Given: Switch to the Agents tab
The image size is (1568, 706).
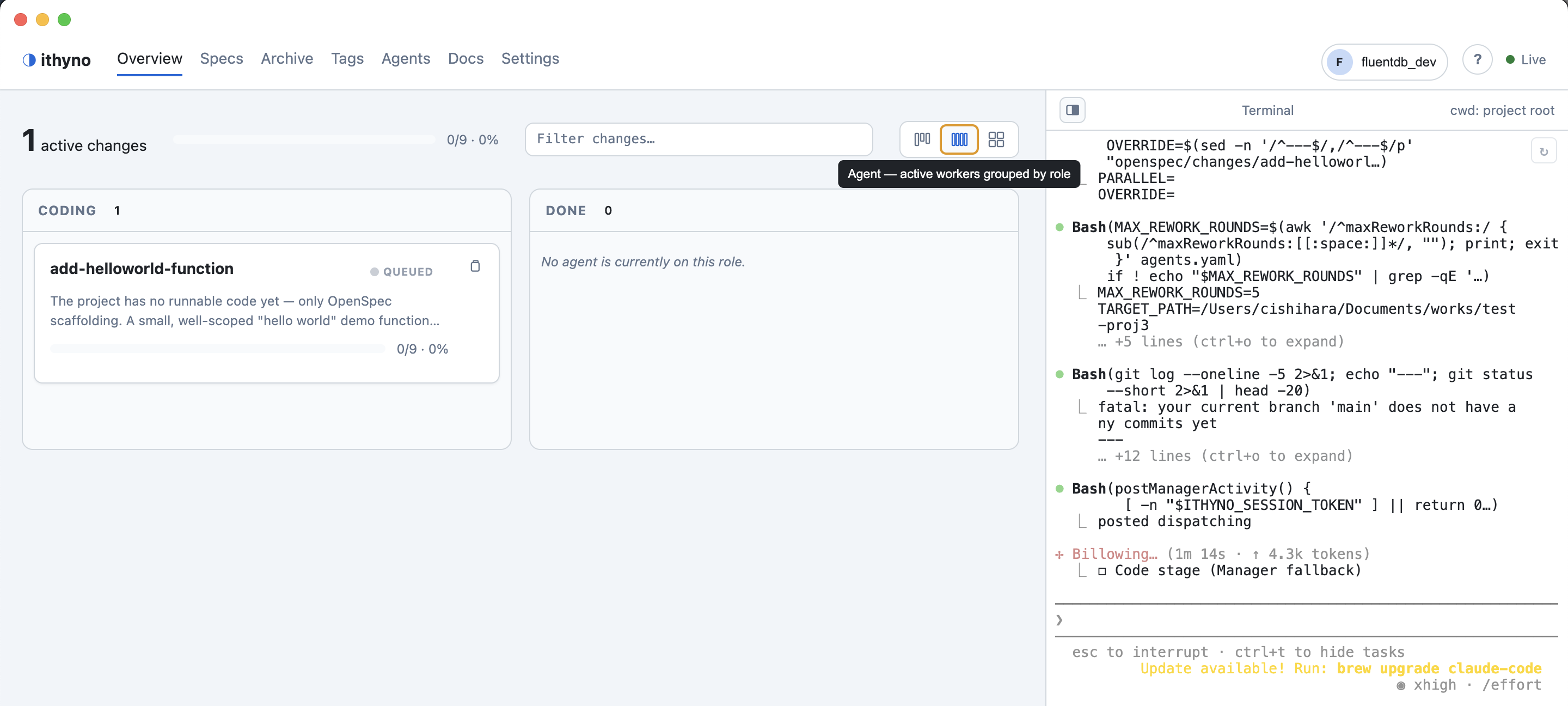Looking at the screenshot, I should click(406, 58).
